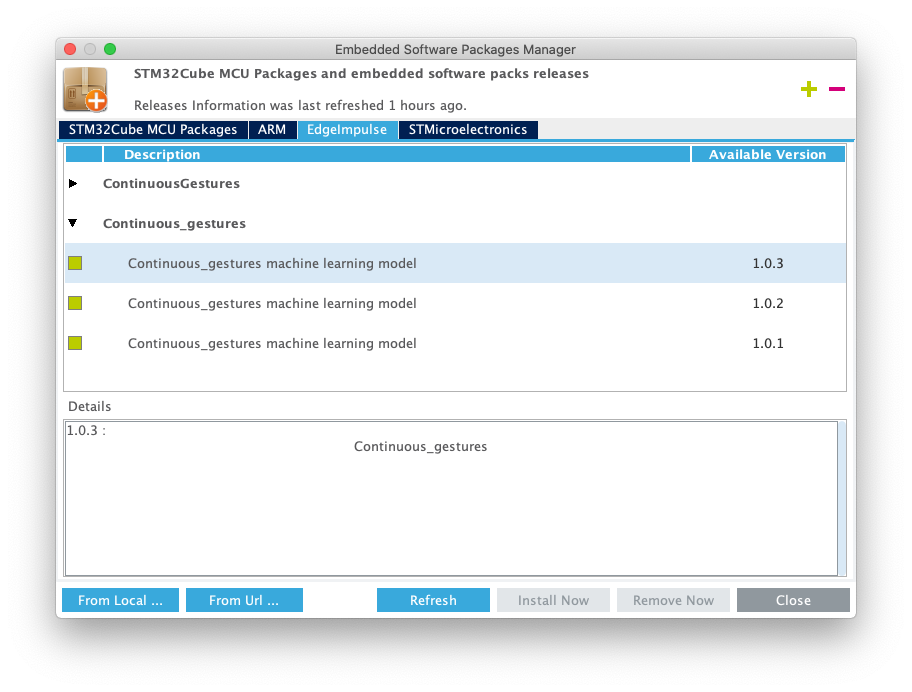912x692 pixels.
Task: Click version value 1.0.3 in table
Action: (768, 263)
